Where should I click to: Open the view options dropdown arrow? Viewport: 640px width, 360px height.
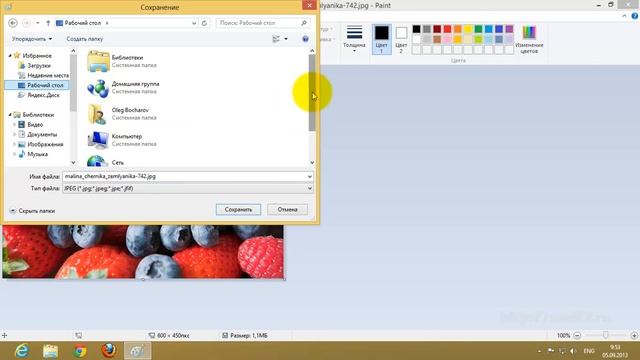pos(286,39)
